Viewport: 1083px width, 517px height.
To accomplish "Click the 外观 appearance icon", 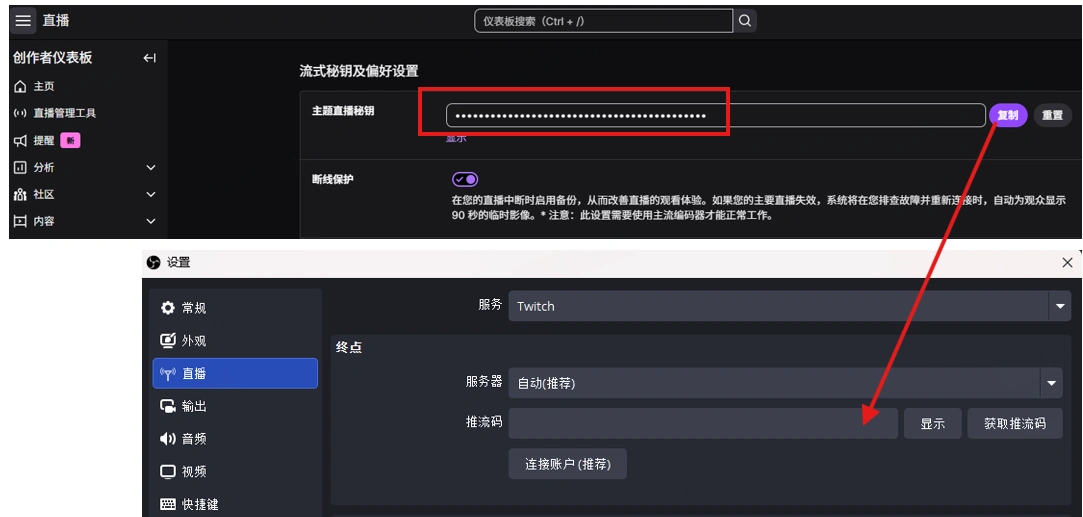I will point(168,340).
